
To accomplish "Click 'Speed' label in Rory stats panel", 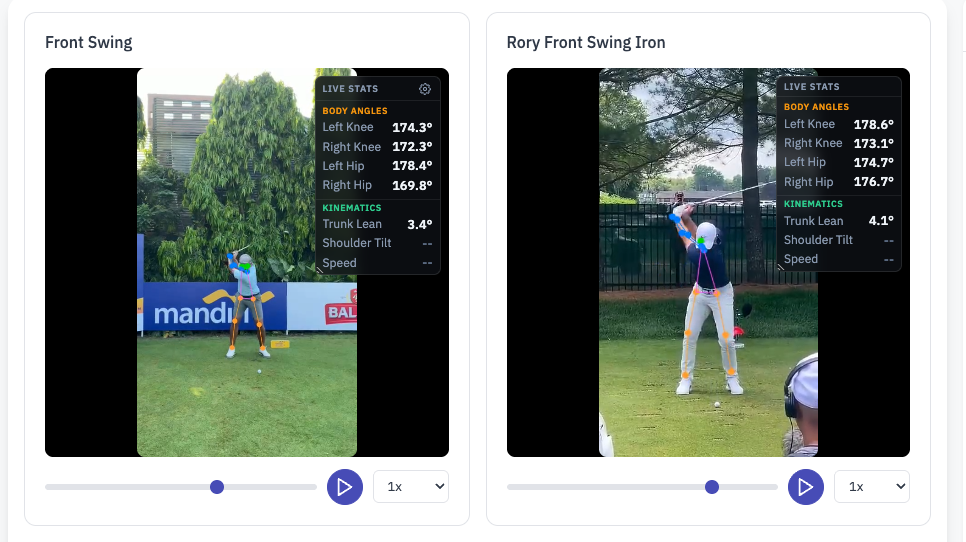I will coord(801,259).
